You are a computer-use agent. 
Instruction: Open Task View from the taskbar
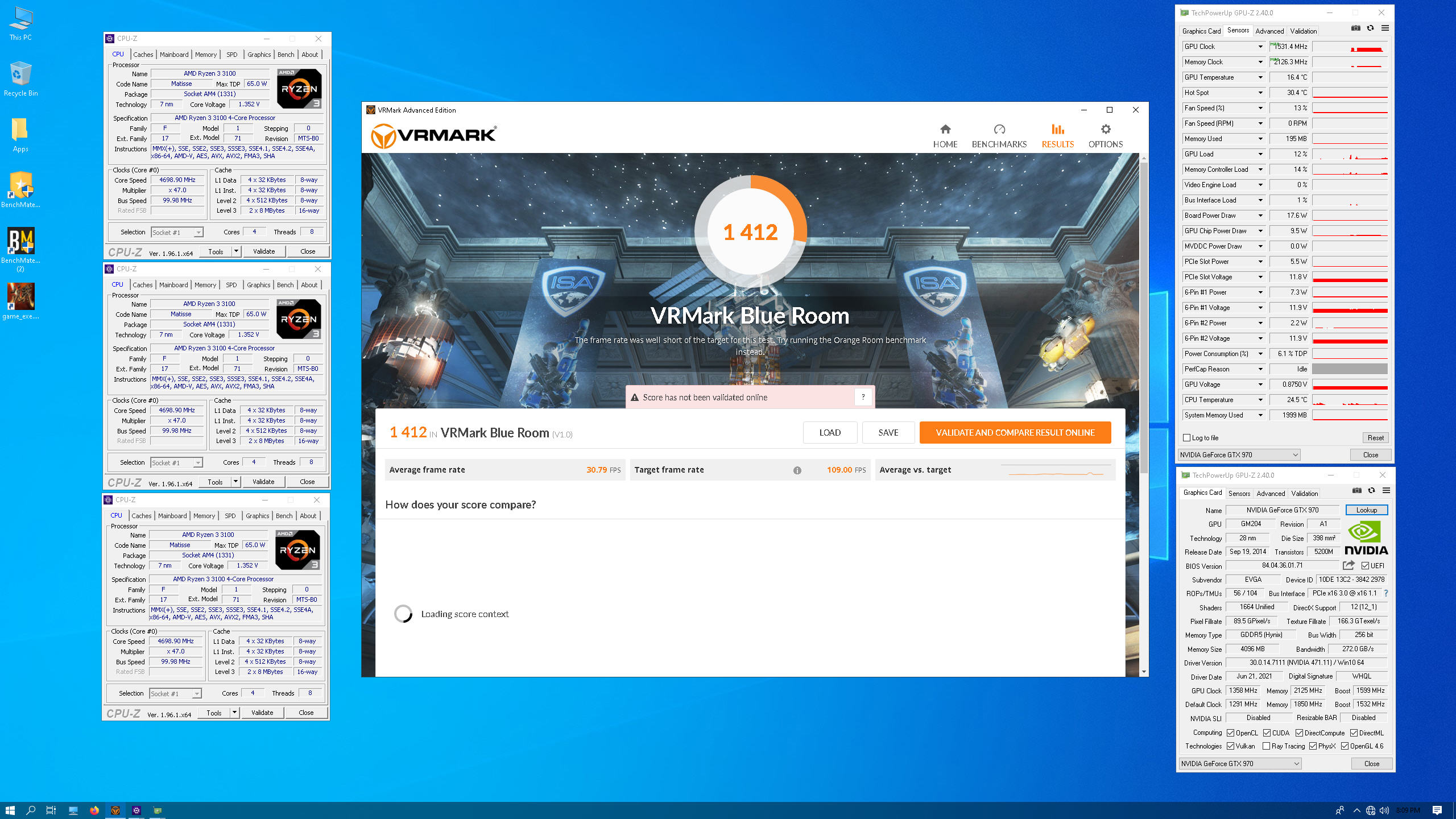51,810
